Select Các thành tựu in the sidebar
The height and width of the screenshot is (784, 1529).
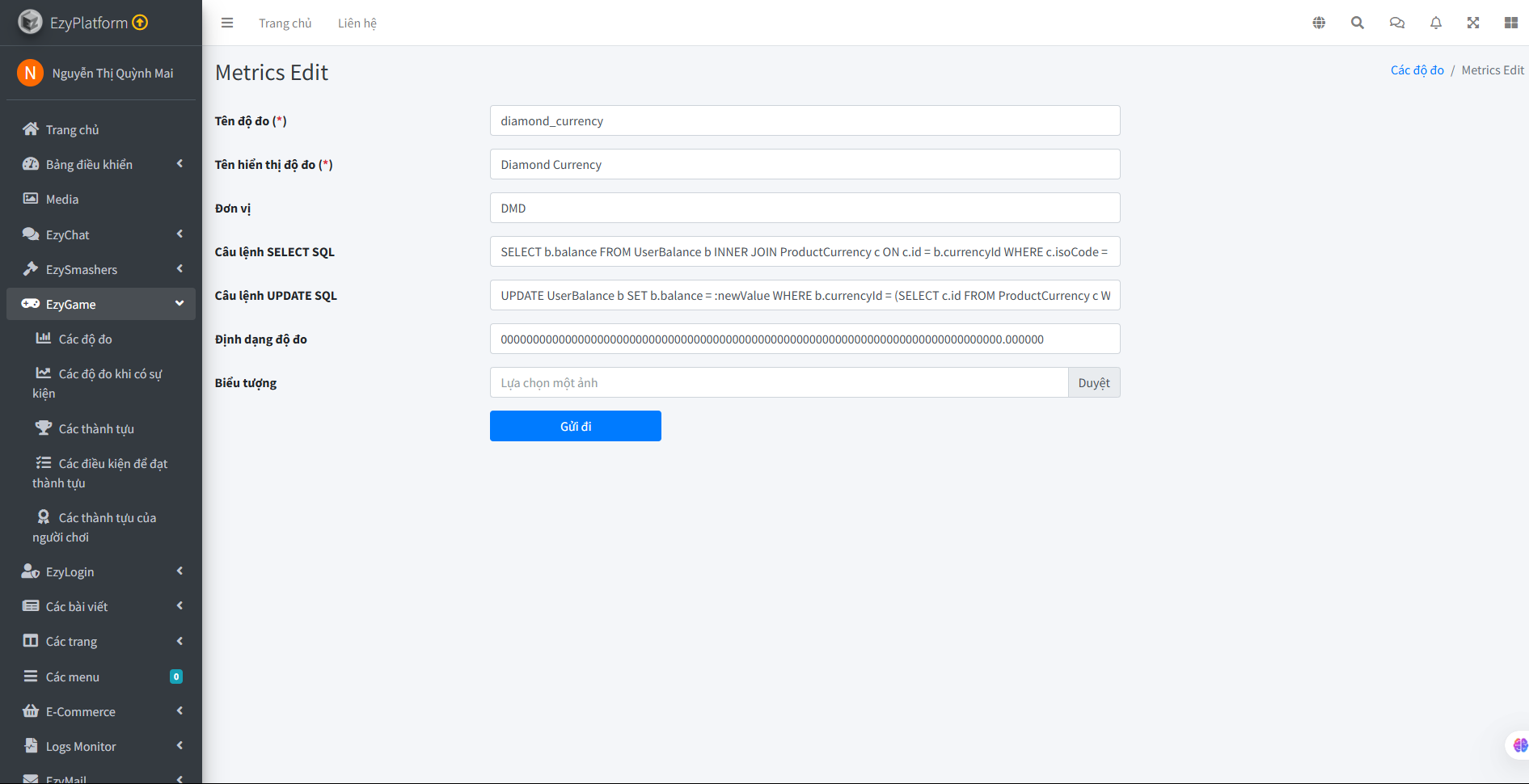pyautogui.click(x=96, y=428)
